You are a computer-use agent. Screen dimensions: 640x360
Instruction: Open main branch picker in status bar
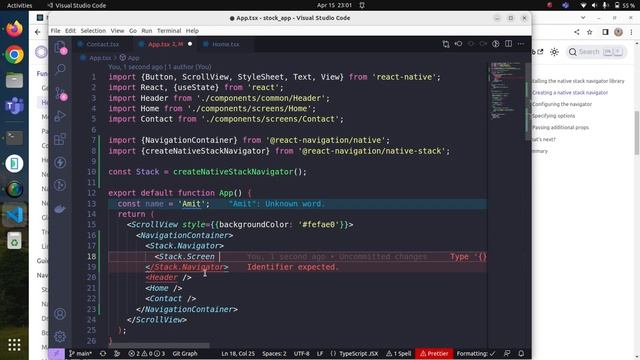pyautogui.click(x=80, y=353)
